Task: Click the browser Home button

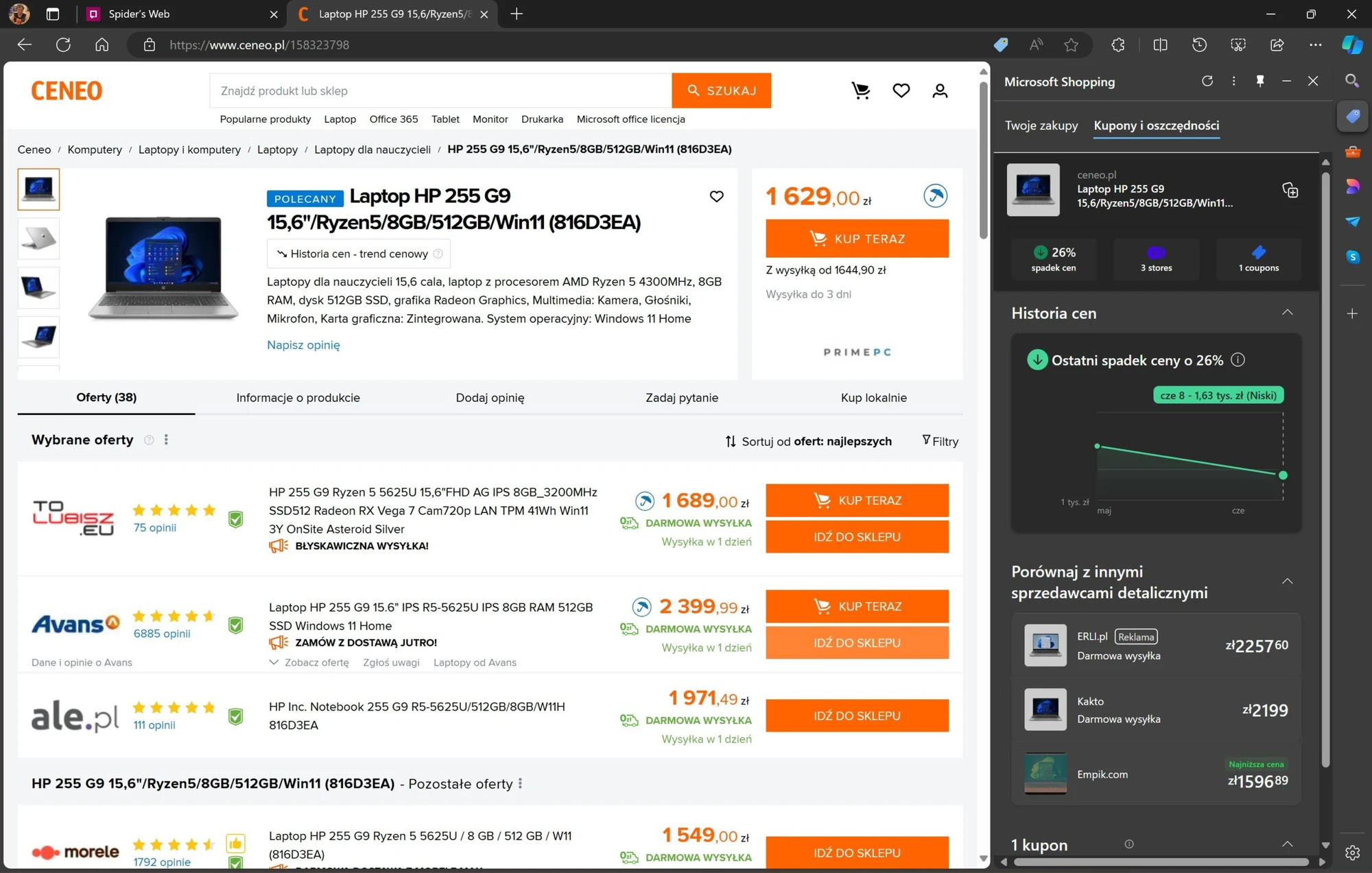Action: [102, 45]
